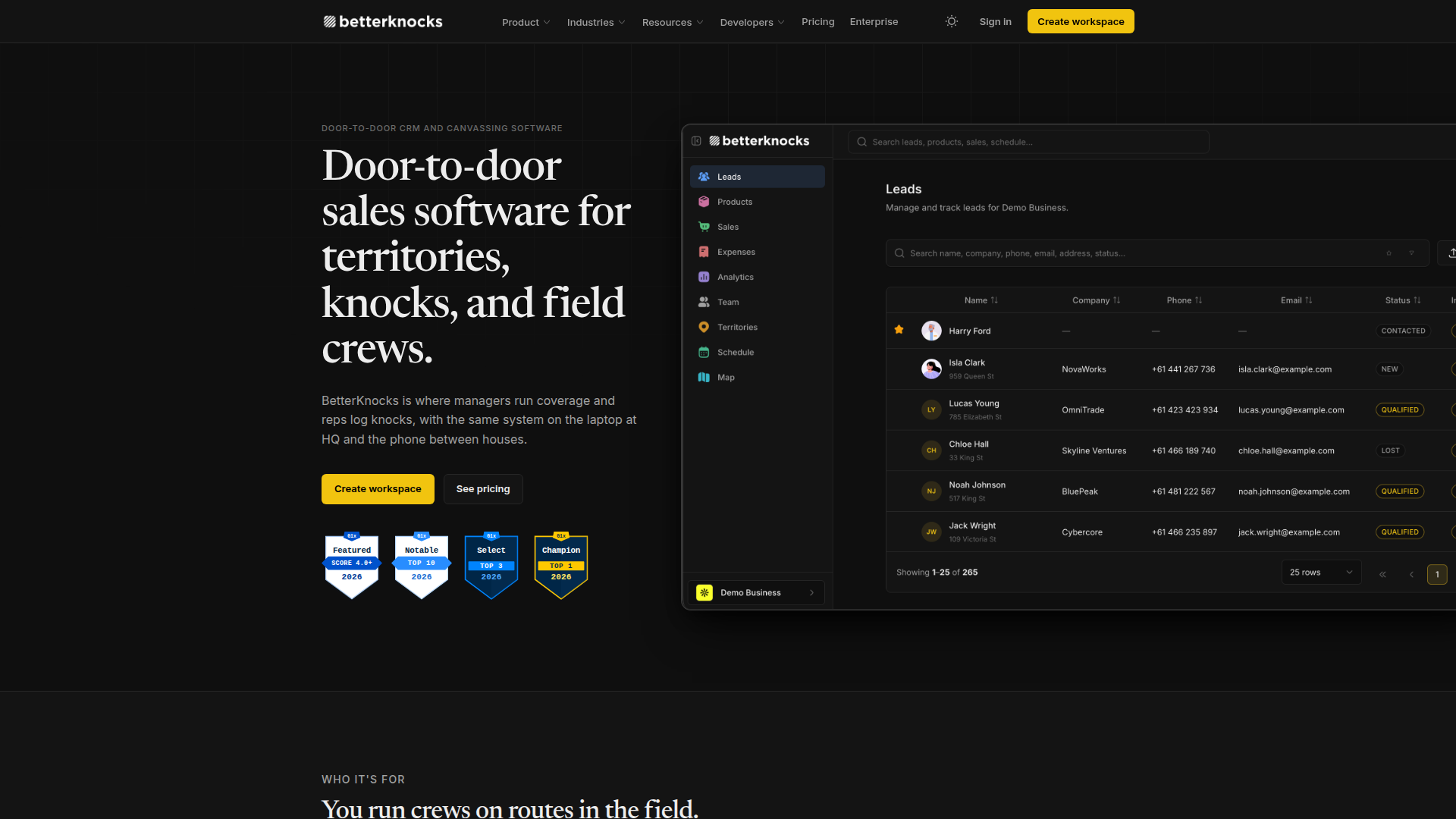Viewport: 1456px width, 819px height.
Task: Sort leads by the Name column
Action: click(981, 300)
